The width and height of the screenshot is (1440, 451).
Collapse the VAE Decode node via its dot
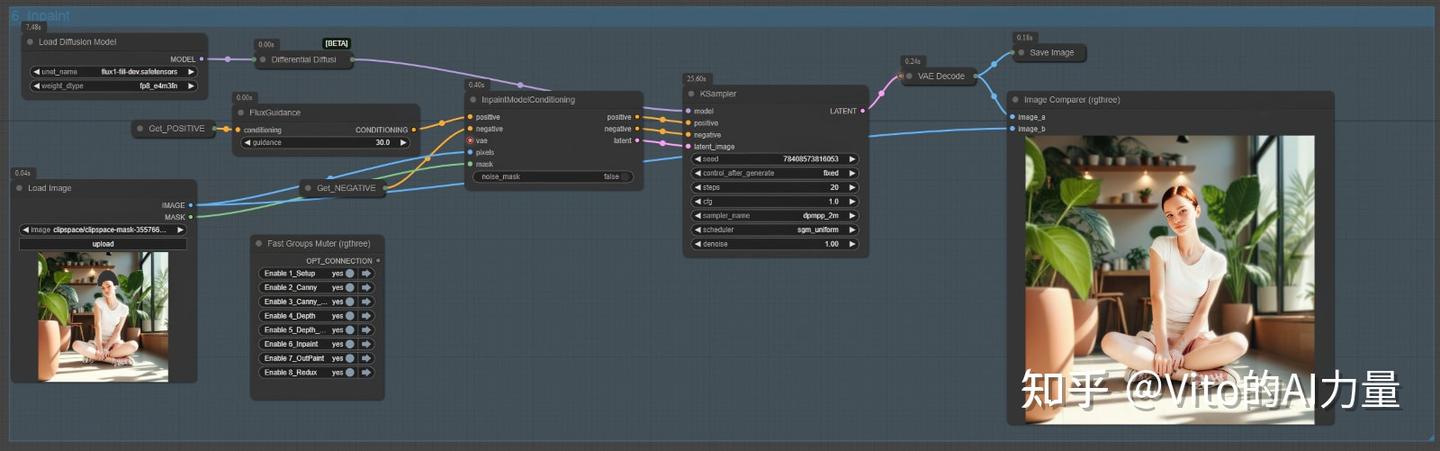909,75
